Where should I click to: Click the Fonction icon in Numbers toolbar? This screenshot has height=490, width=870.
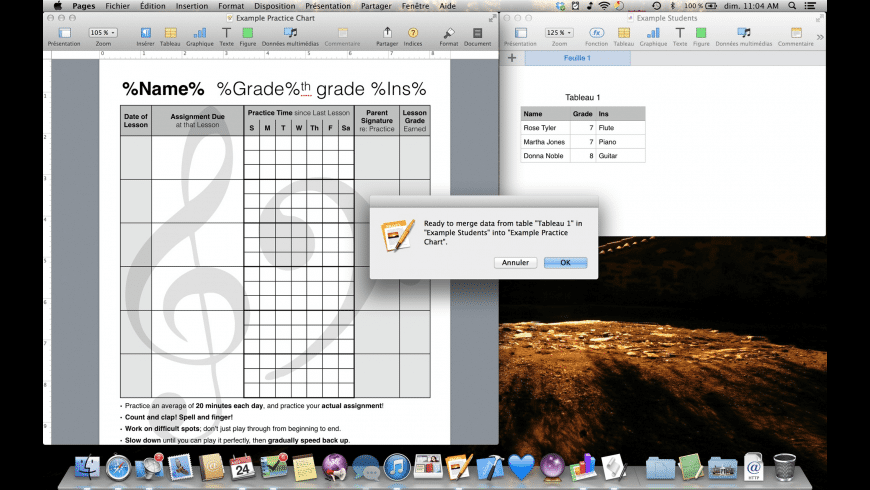(x=596, y=34)
